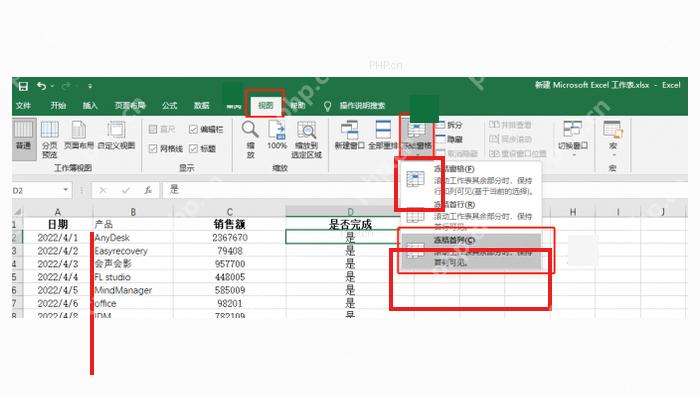Select column A header

[58, 212]
